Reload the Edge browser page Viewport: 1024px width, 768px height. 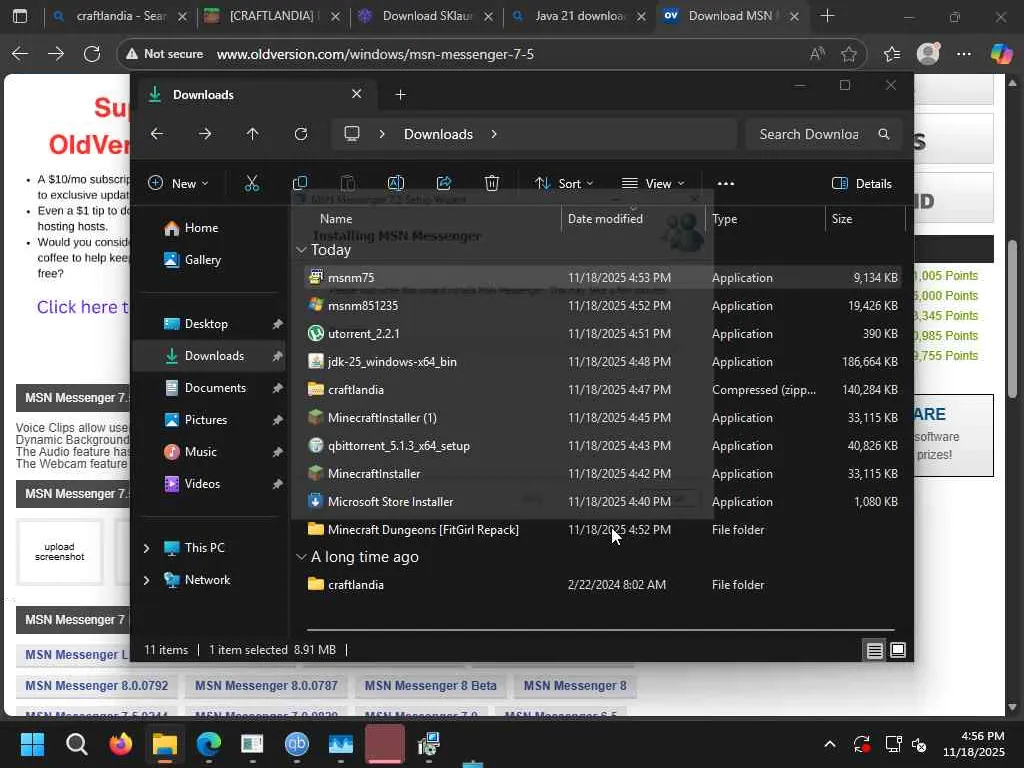[92, 54]
